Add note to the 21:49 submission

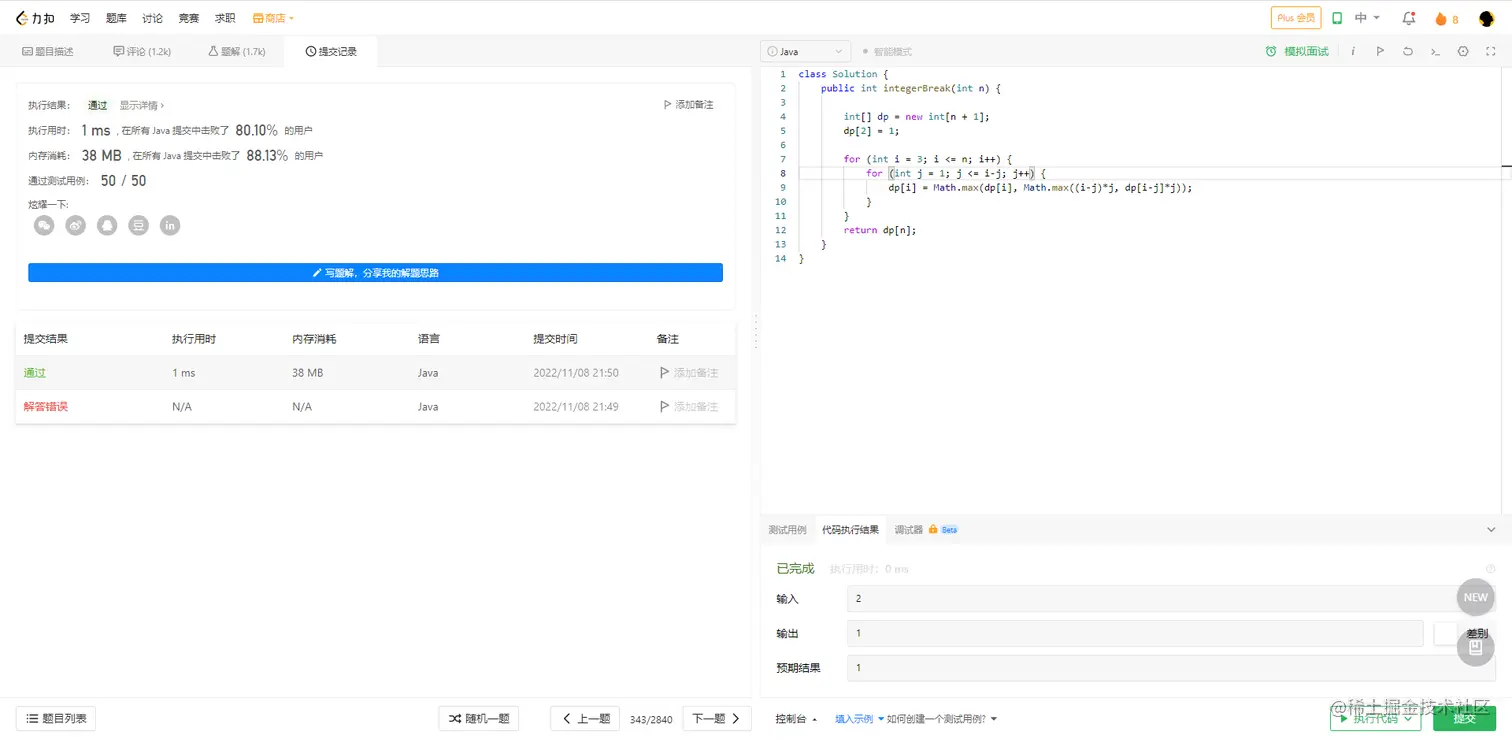689,407
